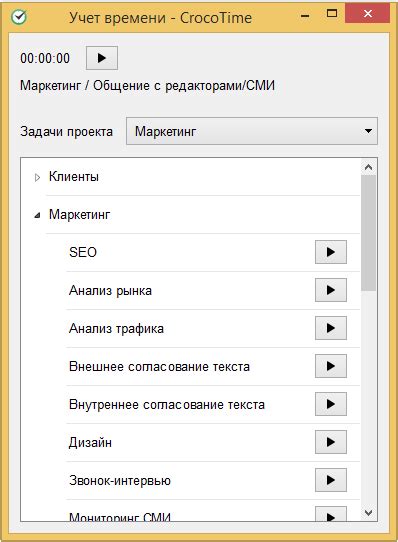
Task: Click the 00:00:00 timer display
Action: pyautogui.click(x=45, y=58)
